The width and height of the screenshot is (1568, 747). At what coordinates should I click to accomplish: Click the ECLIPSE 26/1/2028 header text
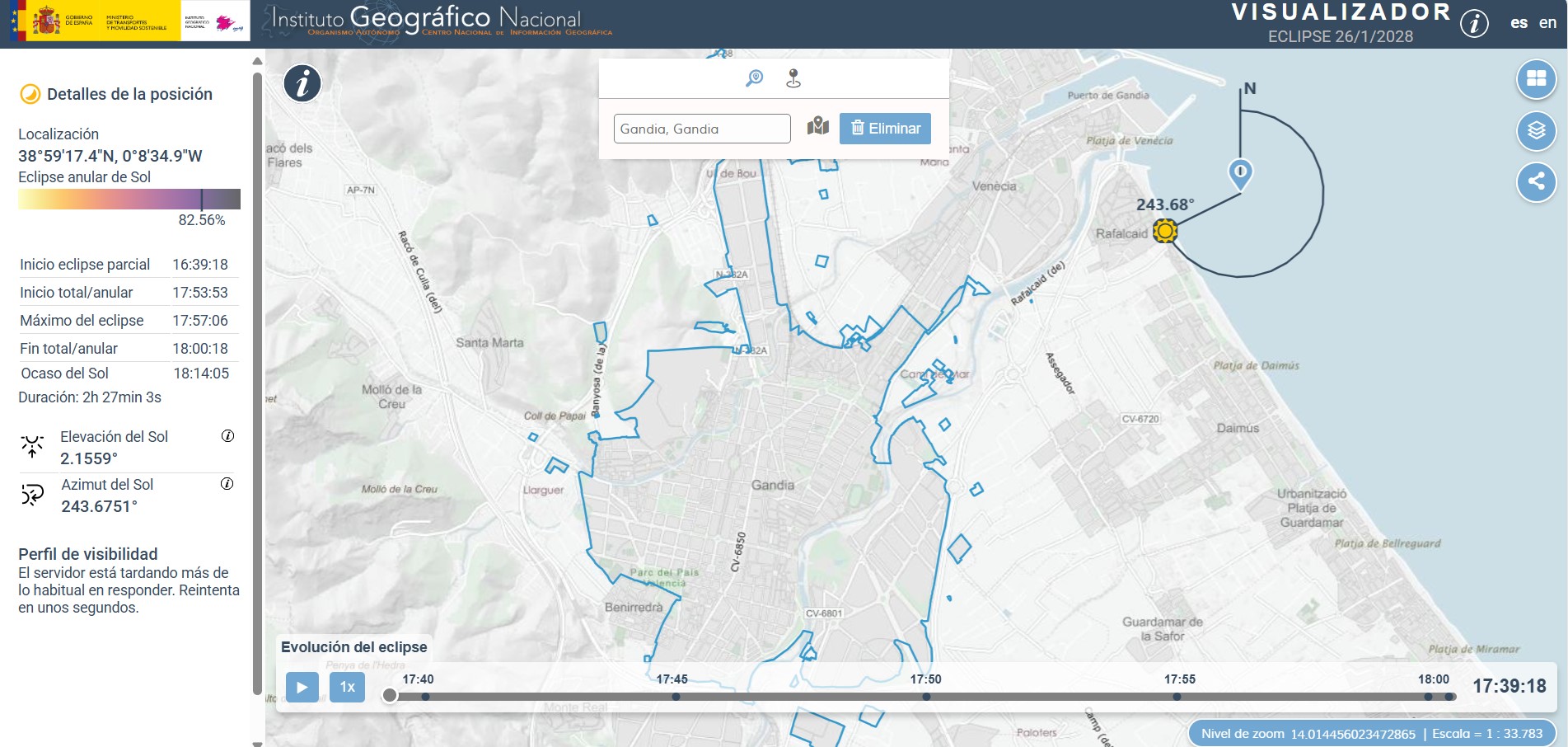[1341, 36]
